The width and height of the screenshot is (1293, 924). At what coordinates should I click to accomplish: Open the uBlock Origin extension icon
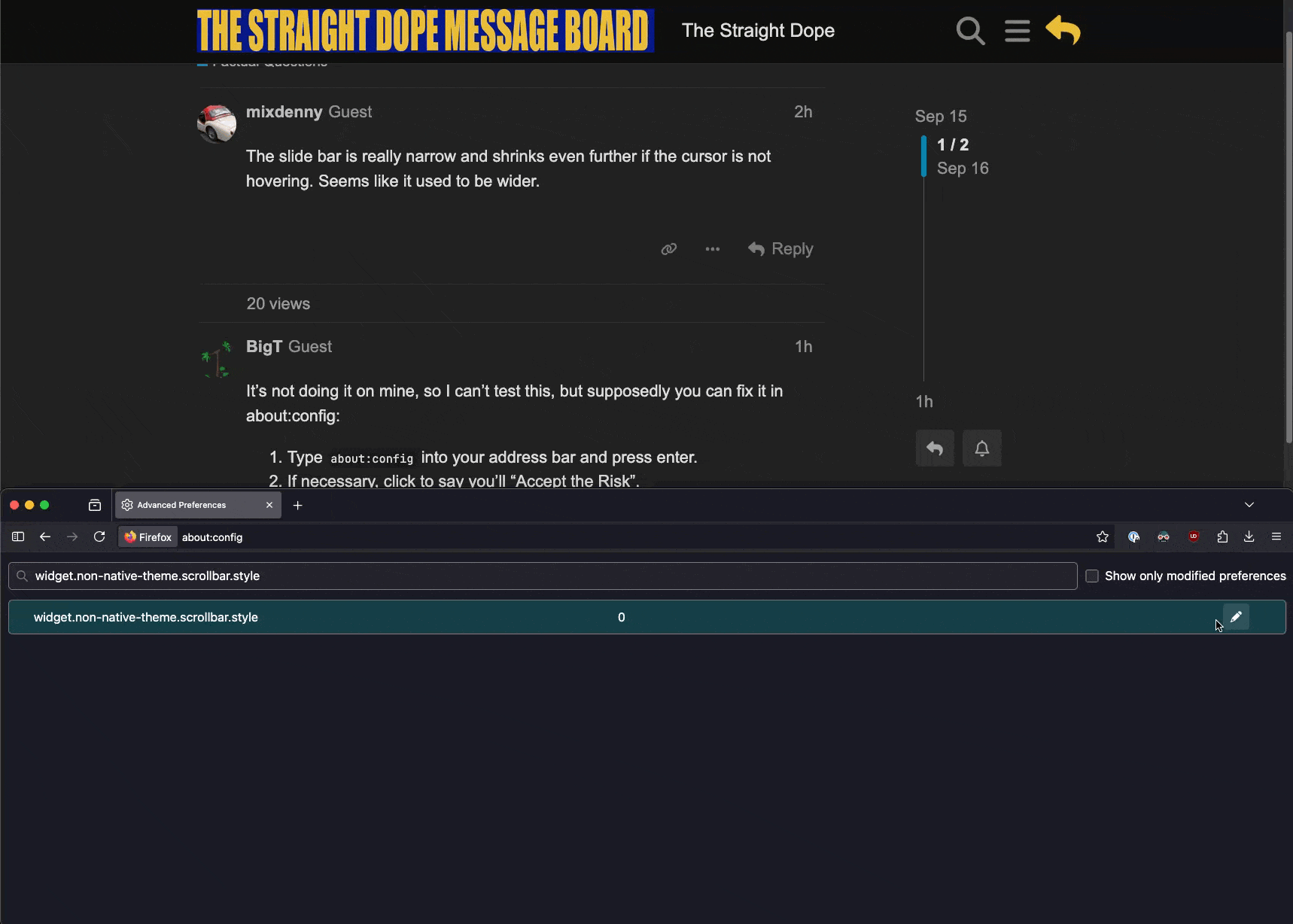(x=1194, y=536)
